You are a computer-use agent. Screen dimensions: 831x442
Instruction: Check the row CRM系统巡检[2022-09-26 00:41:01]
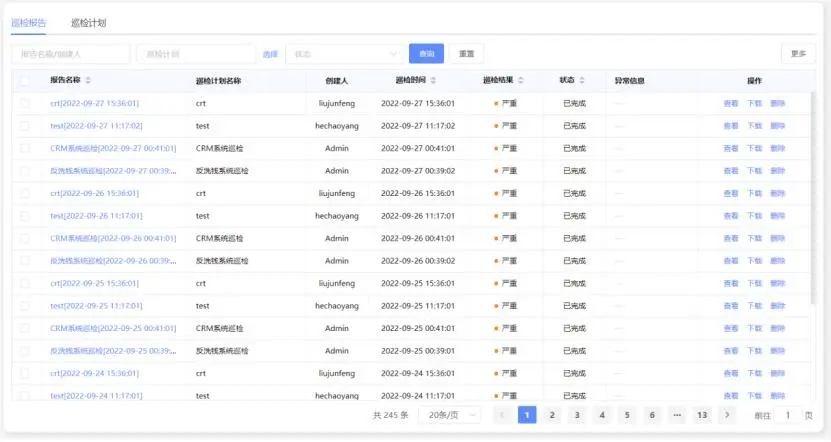pos(24,238)
